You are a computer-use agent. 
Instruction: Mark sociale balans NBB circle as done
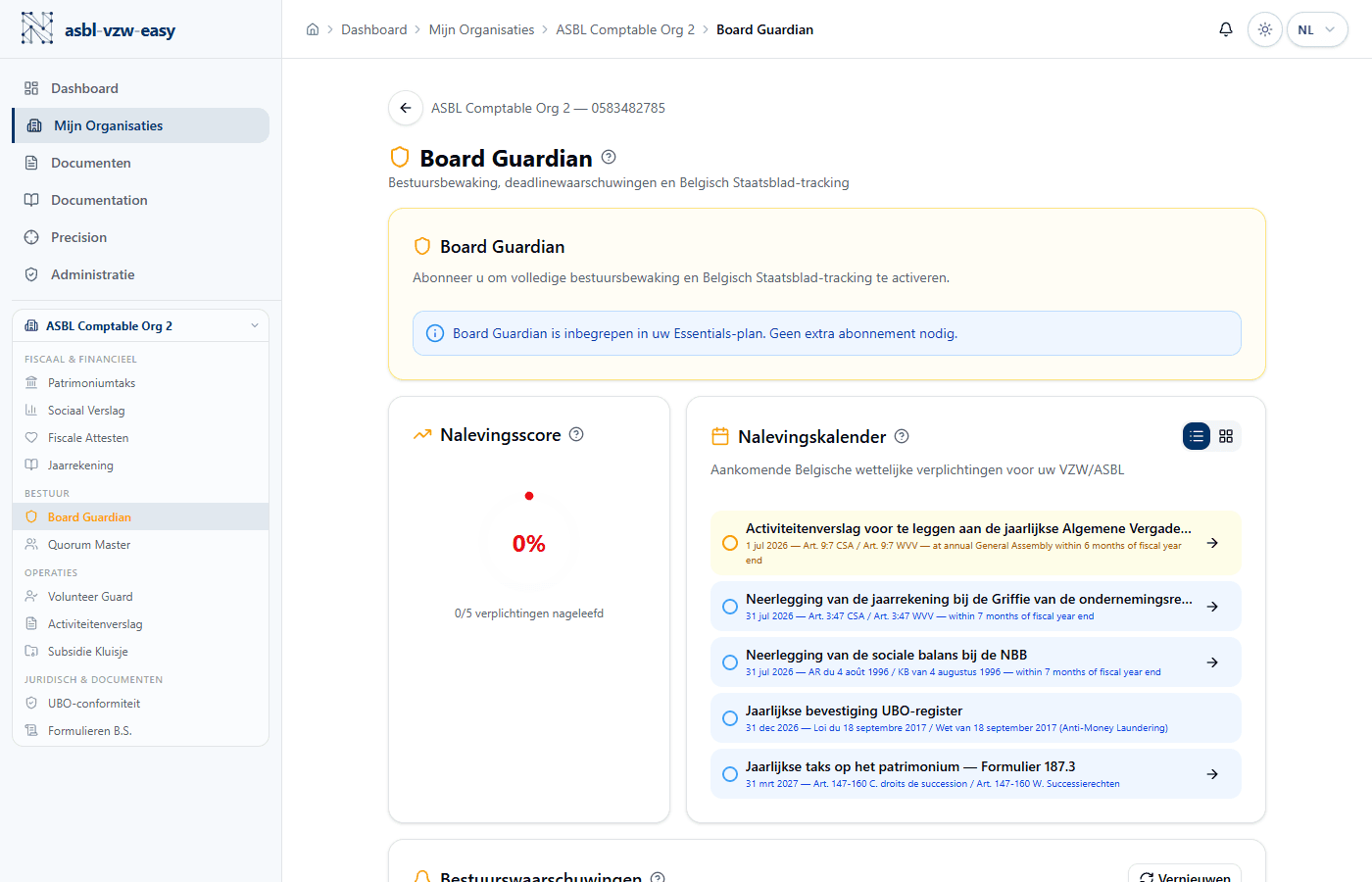(730, 662)
